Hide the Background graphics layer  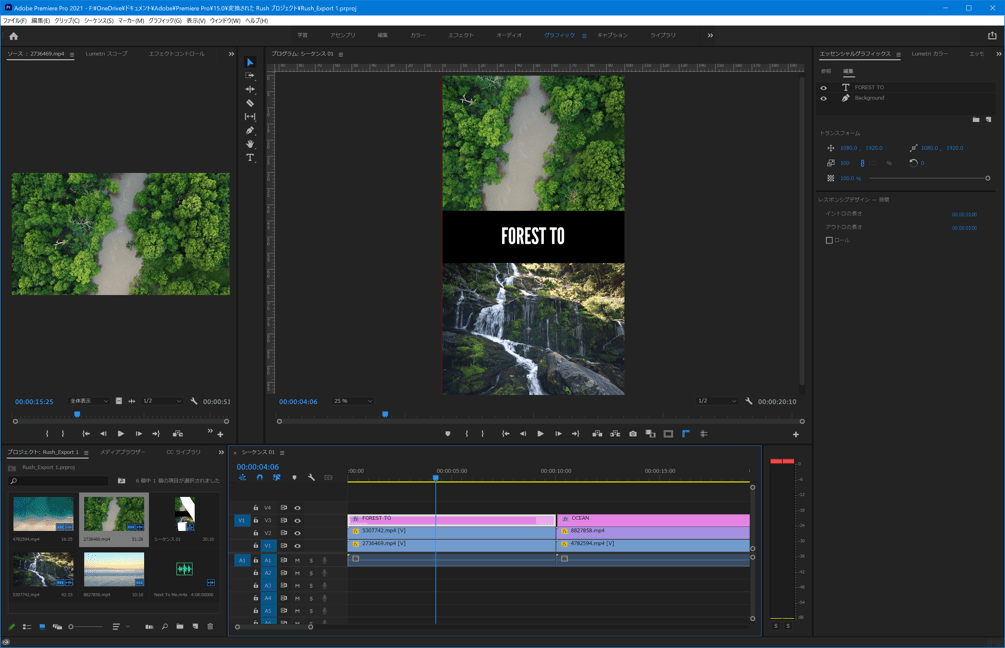824,99
